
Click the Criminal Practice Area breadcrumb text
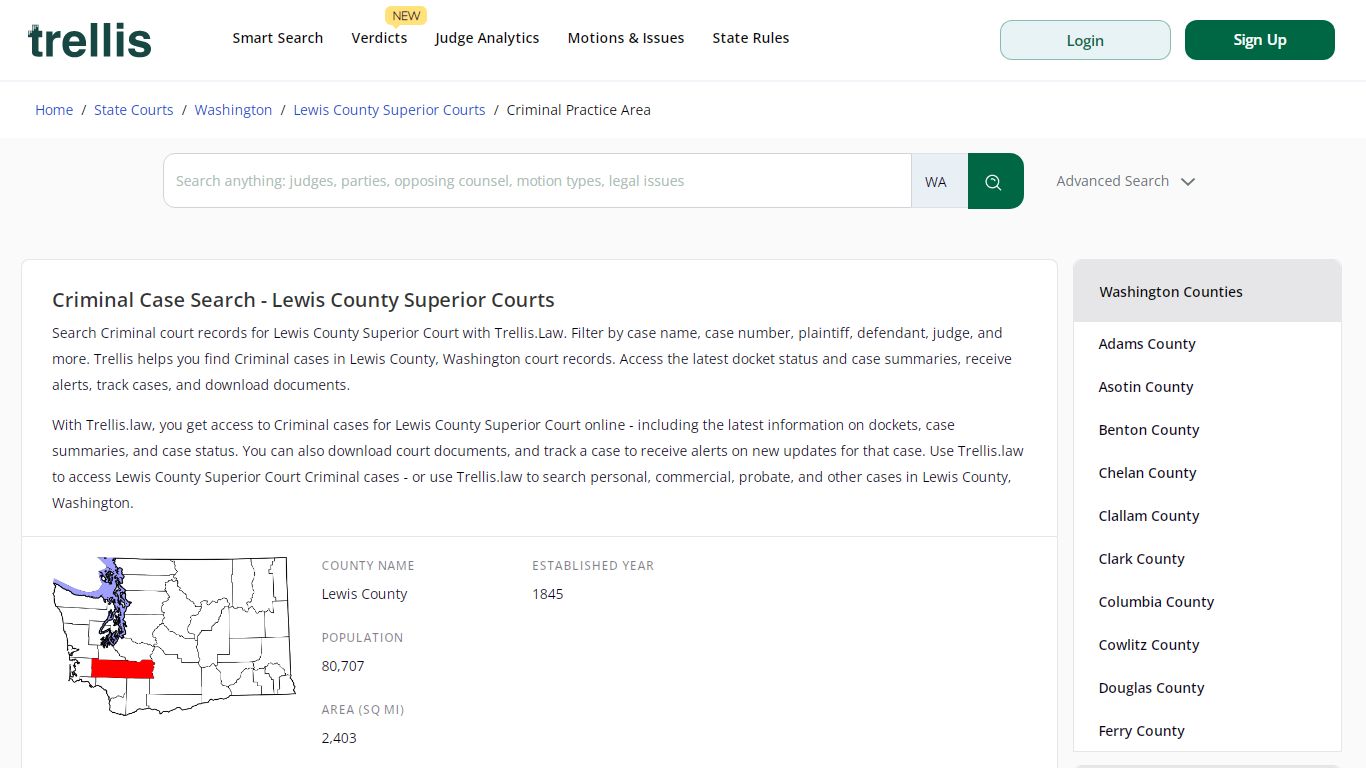pyautogui.click(x=578, y=110)
